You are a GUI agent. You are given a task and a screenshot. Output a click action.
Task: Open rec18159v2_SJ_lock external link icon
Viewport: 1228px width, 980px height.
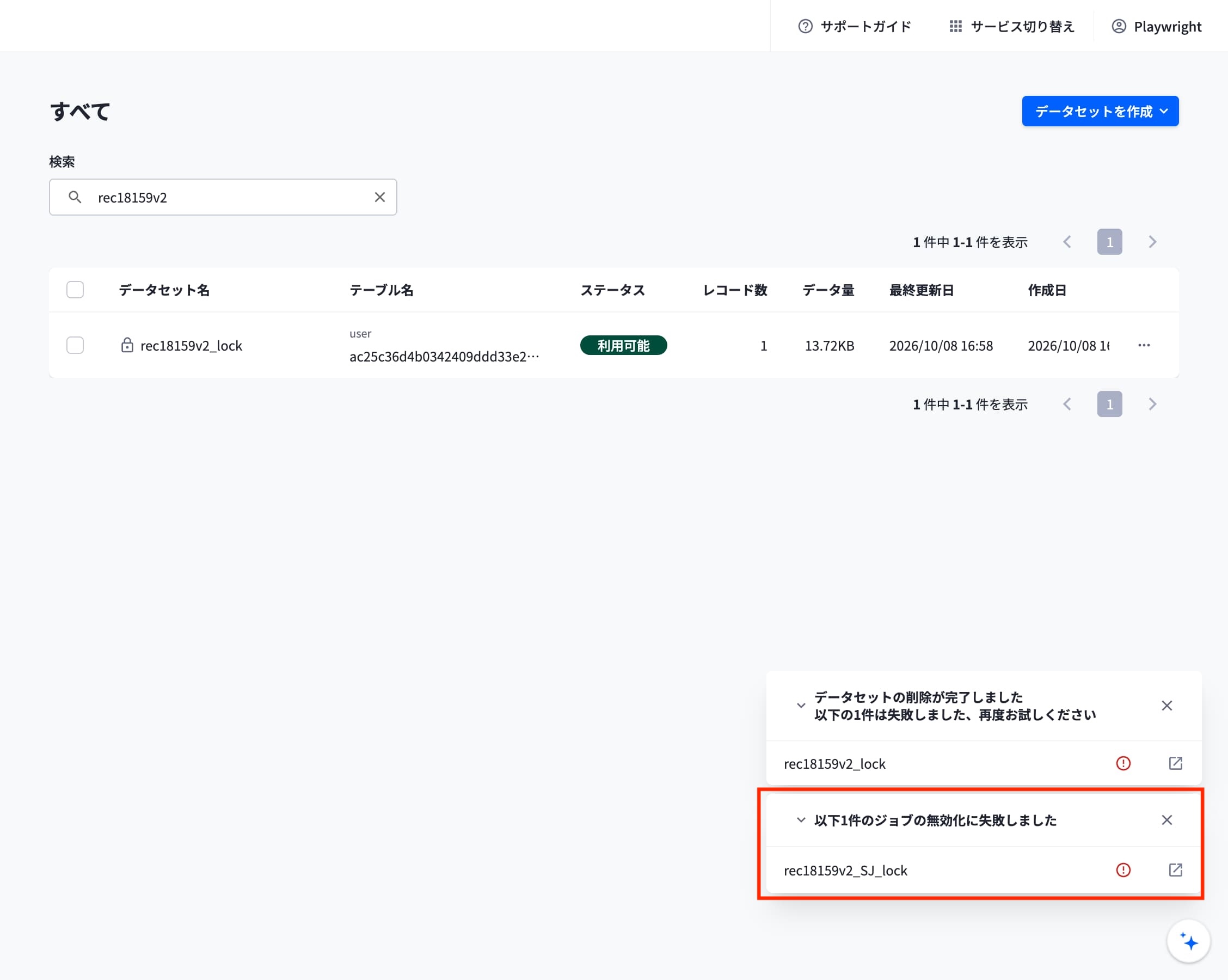pyautogui.click(x=1175, y=869)
